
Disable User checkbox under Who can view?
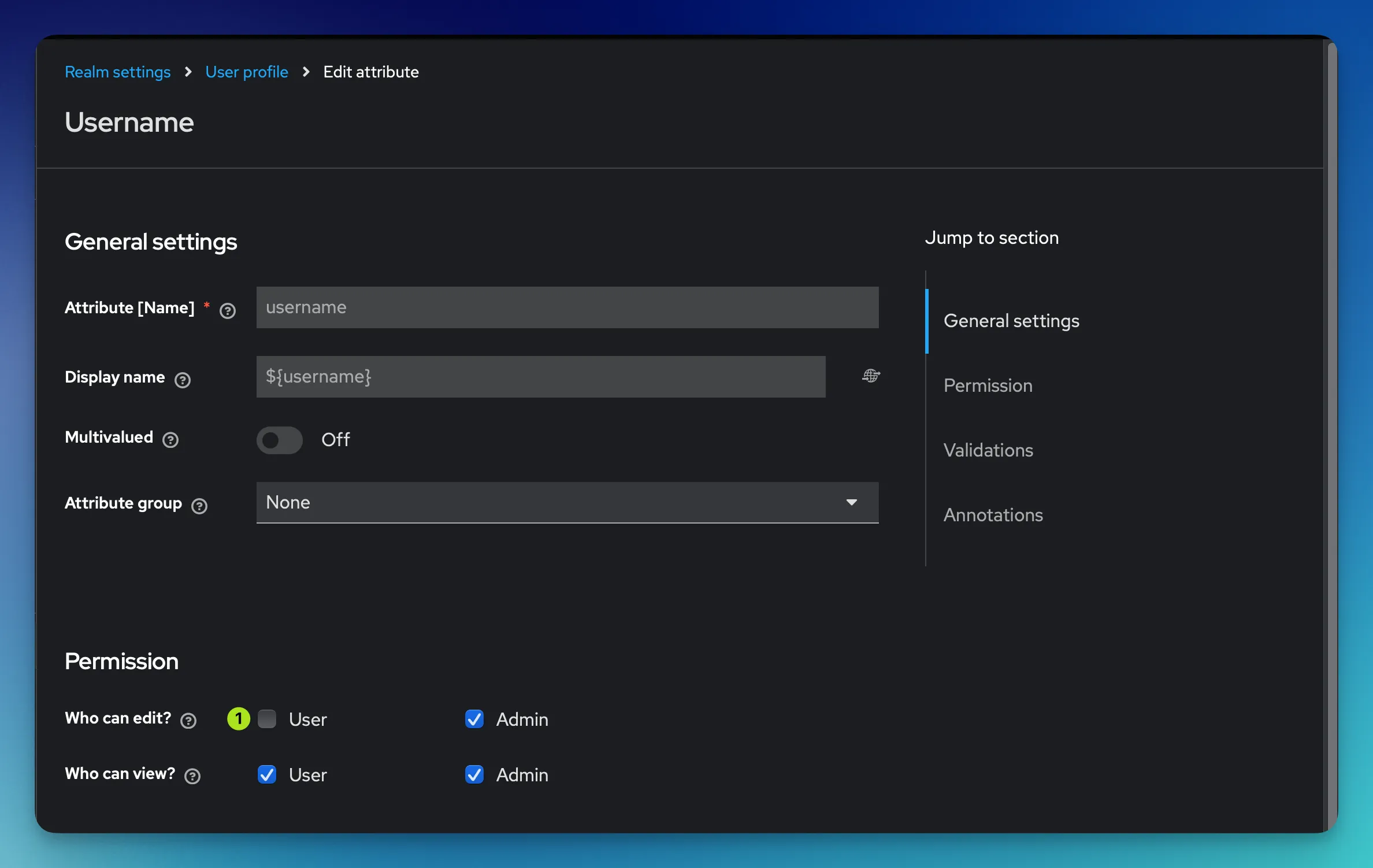(x=266, y=773)
